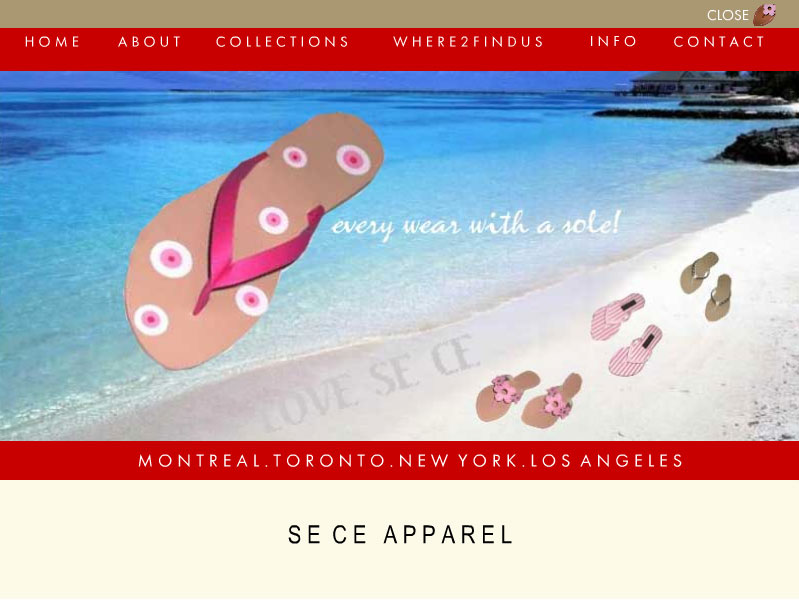799x606 pixels.
Task: Click the CONTACT nav link
Action: [719, 41]
